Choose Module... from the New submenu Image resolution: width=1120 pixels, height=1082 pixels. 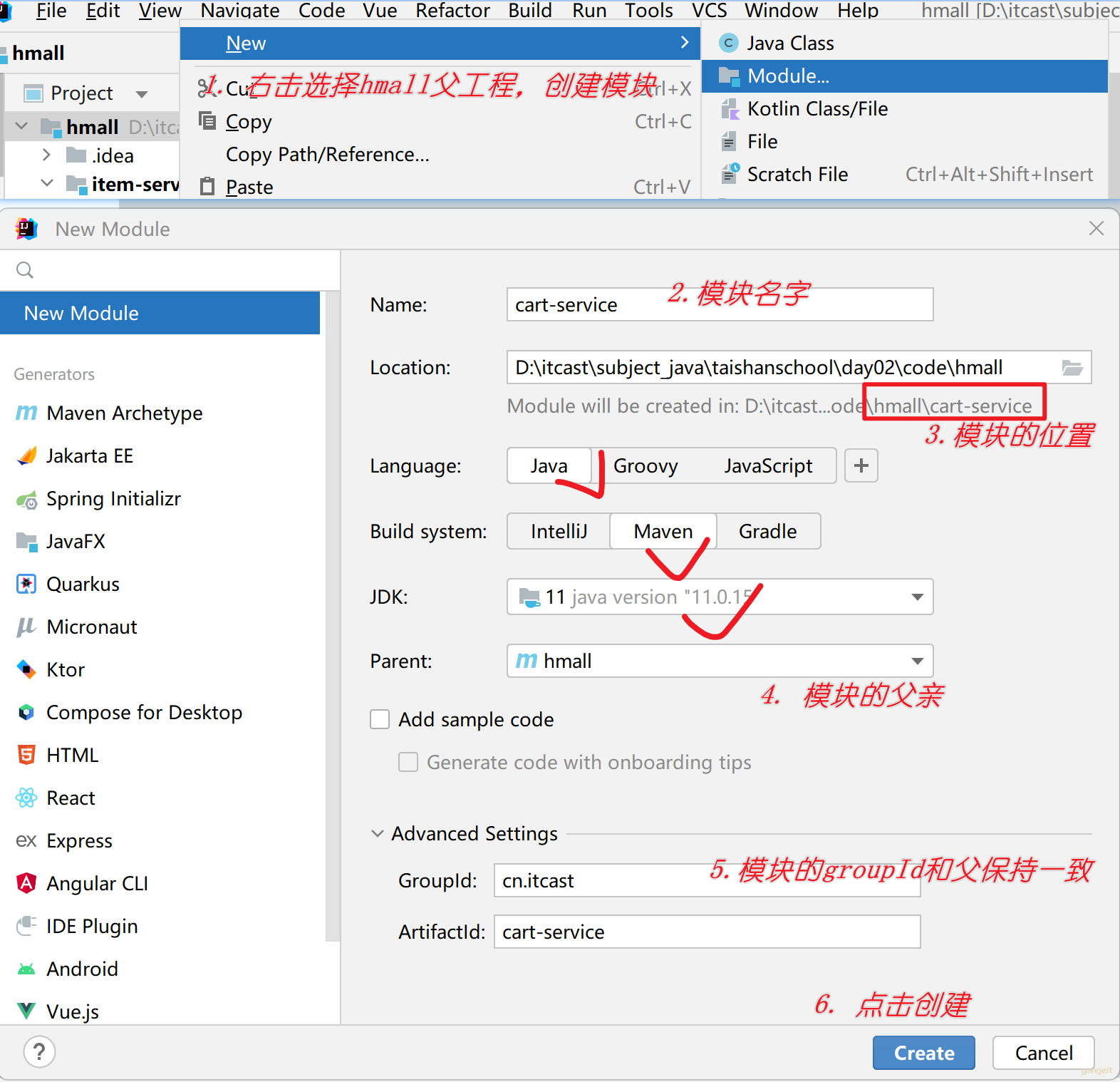click(905, 76)
